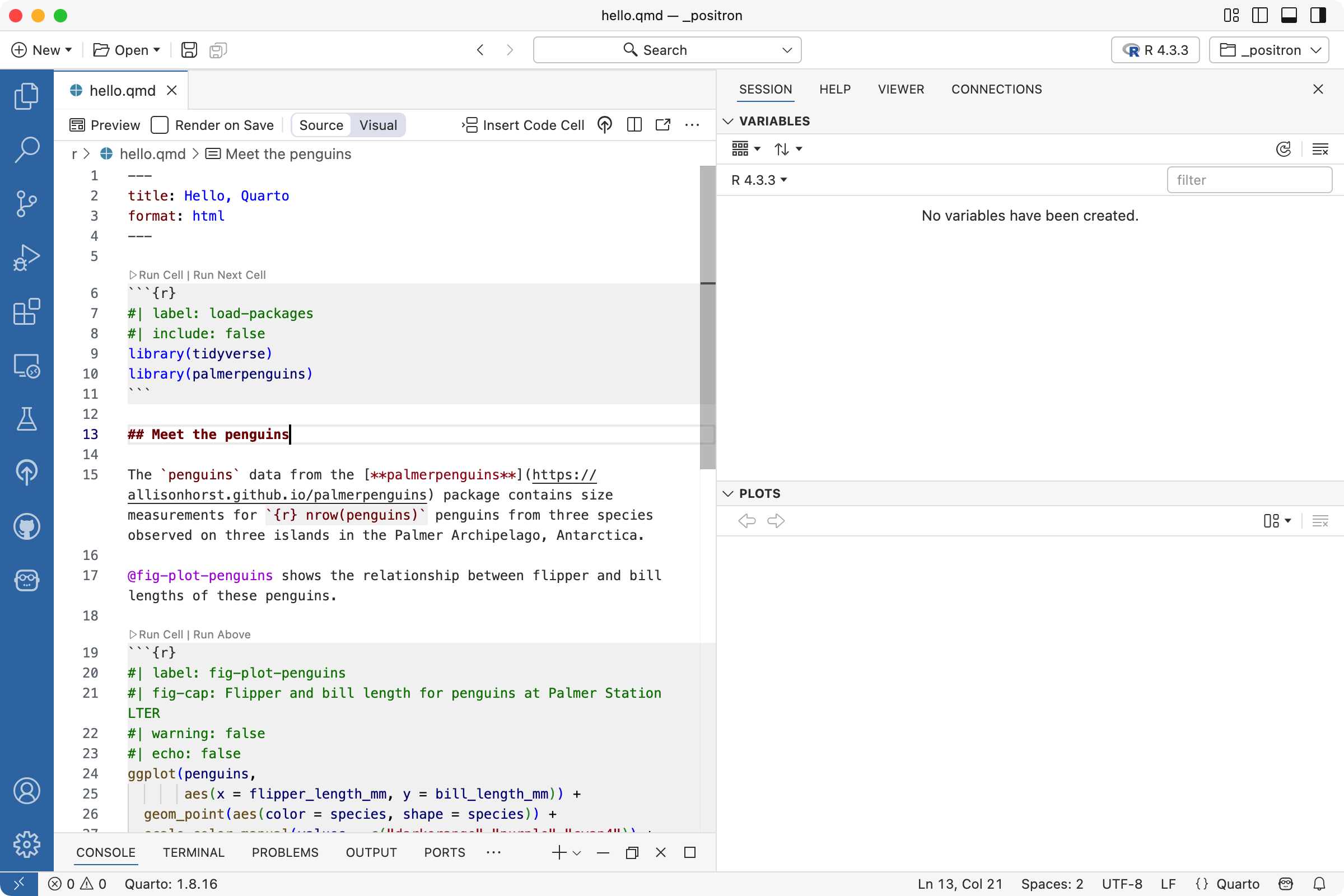Collapse the VARIABLES section
1344x896 pixels.
point(728,120)
